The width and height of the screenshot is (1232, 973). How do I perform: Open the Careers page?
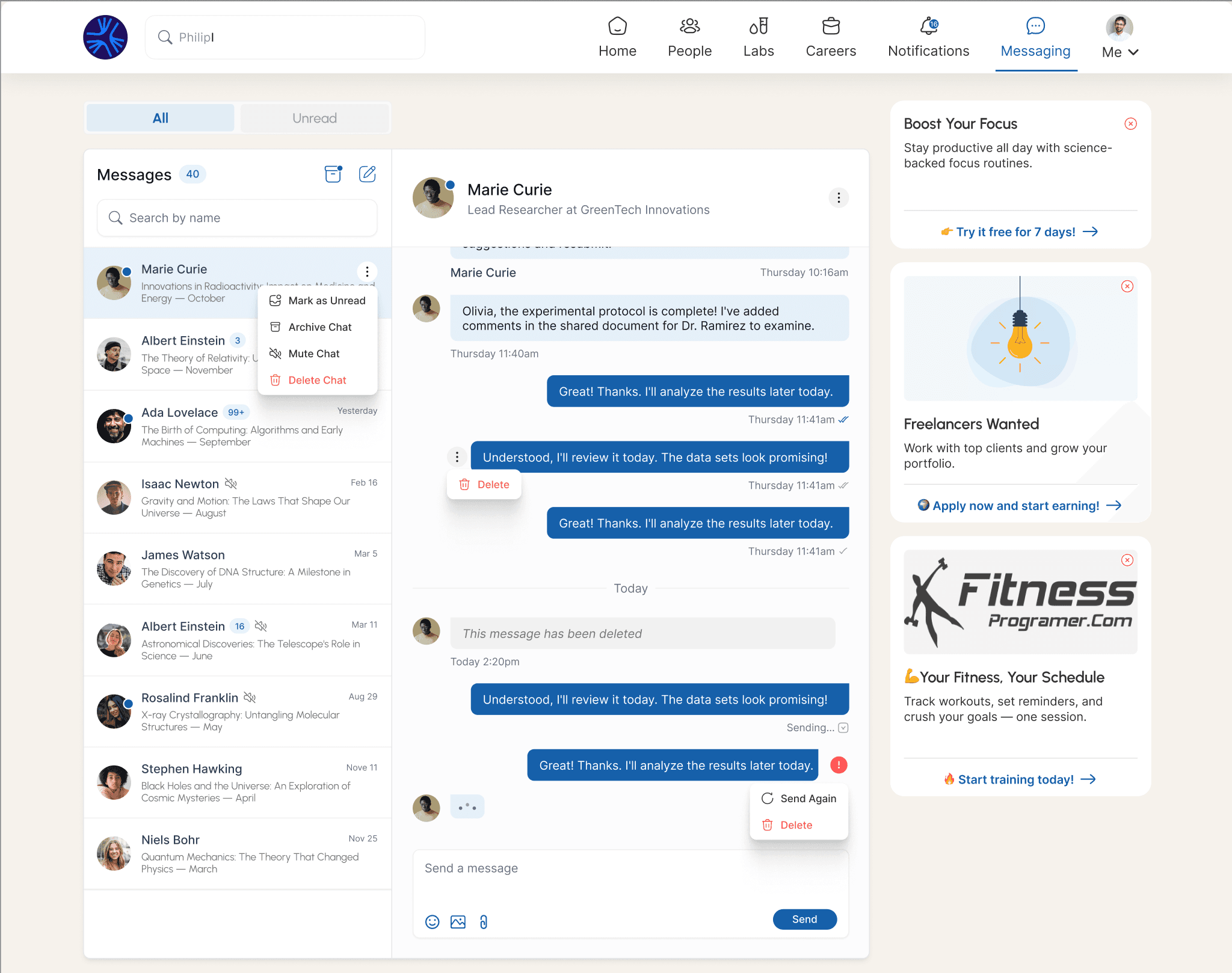click(831, 37)
